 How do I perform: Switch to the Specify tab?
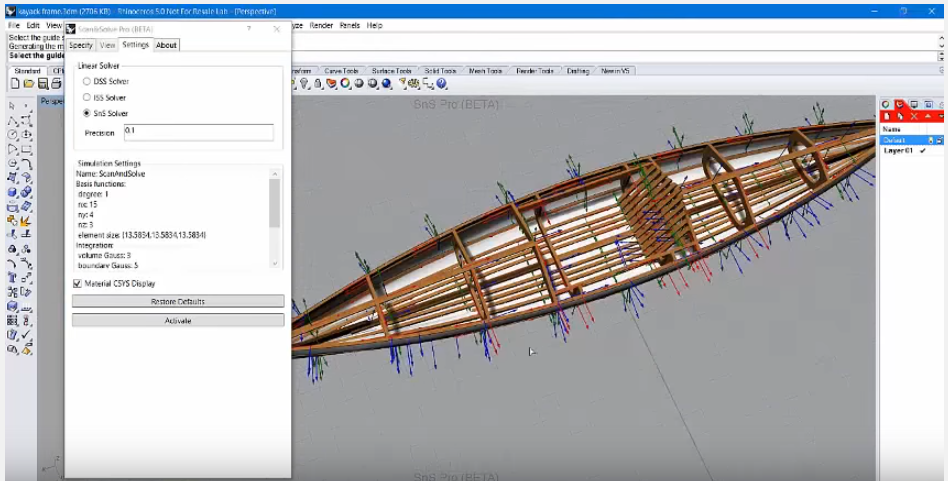point(80,45)
